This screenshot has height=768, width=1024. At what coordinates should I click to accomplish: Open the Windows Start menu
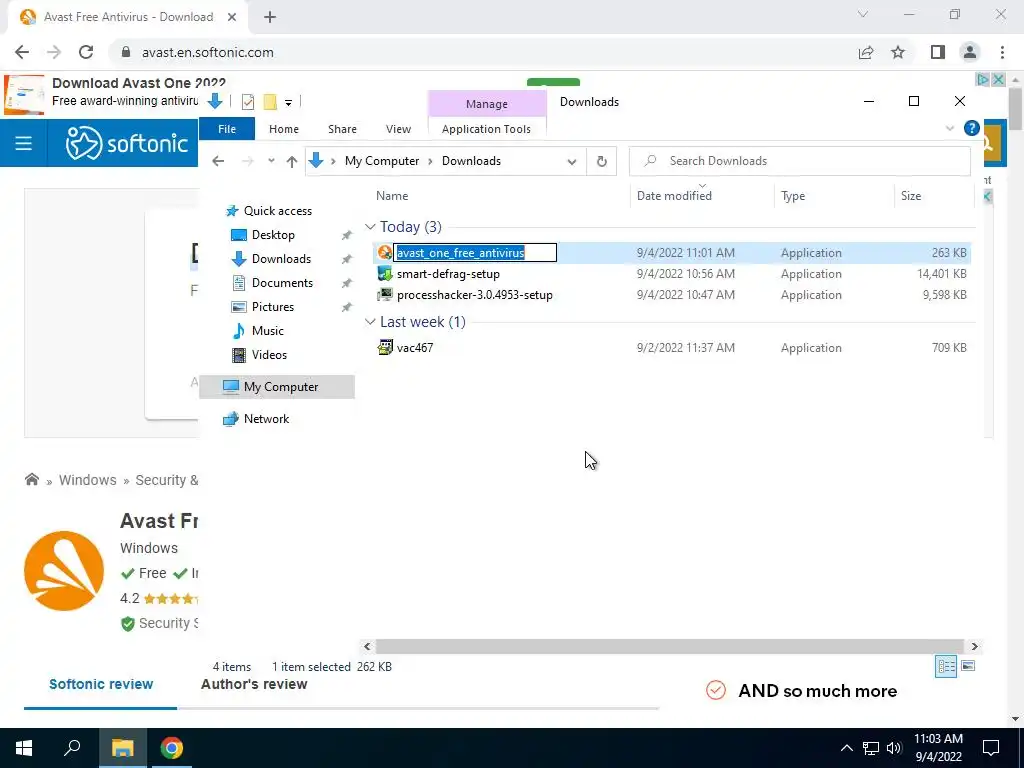tap(24, 748)
